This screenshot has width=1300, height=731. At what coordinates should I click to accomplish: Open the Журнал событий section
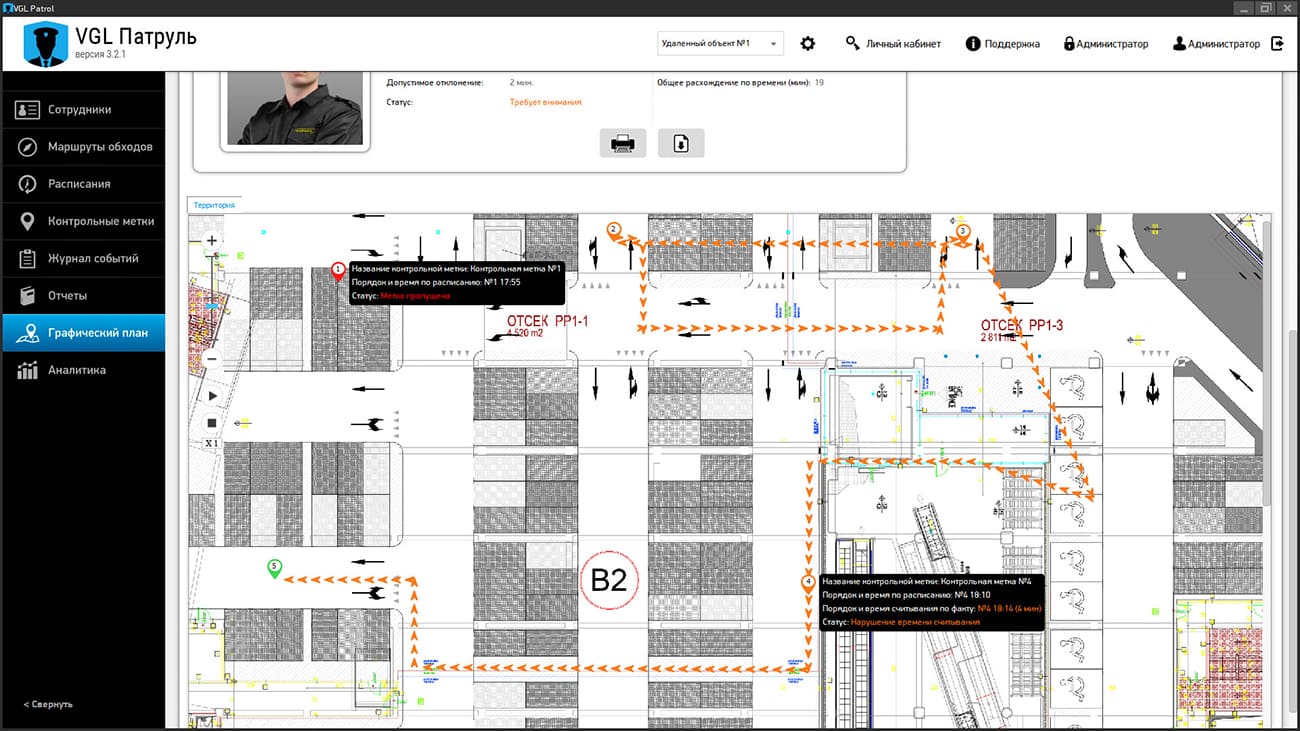[x=82, y=258]
